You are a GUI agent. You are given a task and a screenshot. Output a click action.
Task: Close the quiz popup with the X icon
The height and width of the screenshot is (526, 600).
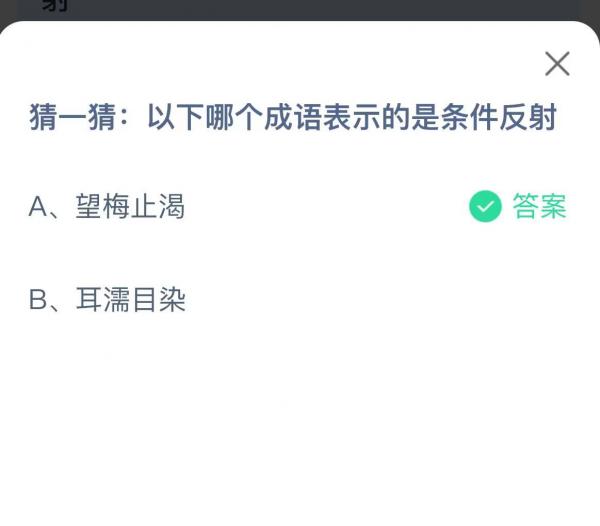(x=557, y=64)
